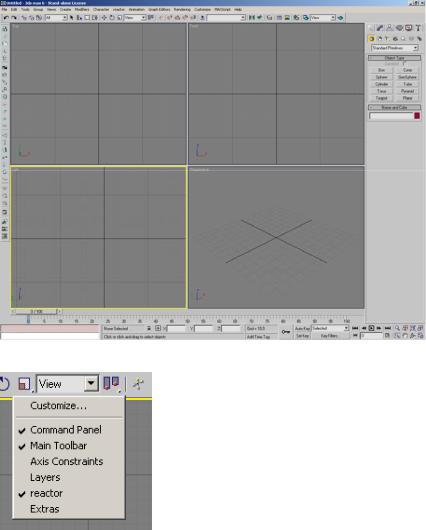Click the Play Animation button

pyautogui.click(x=371, y=328)
